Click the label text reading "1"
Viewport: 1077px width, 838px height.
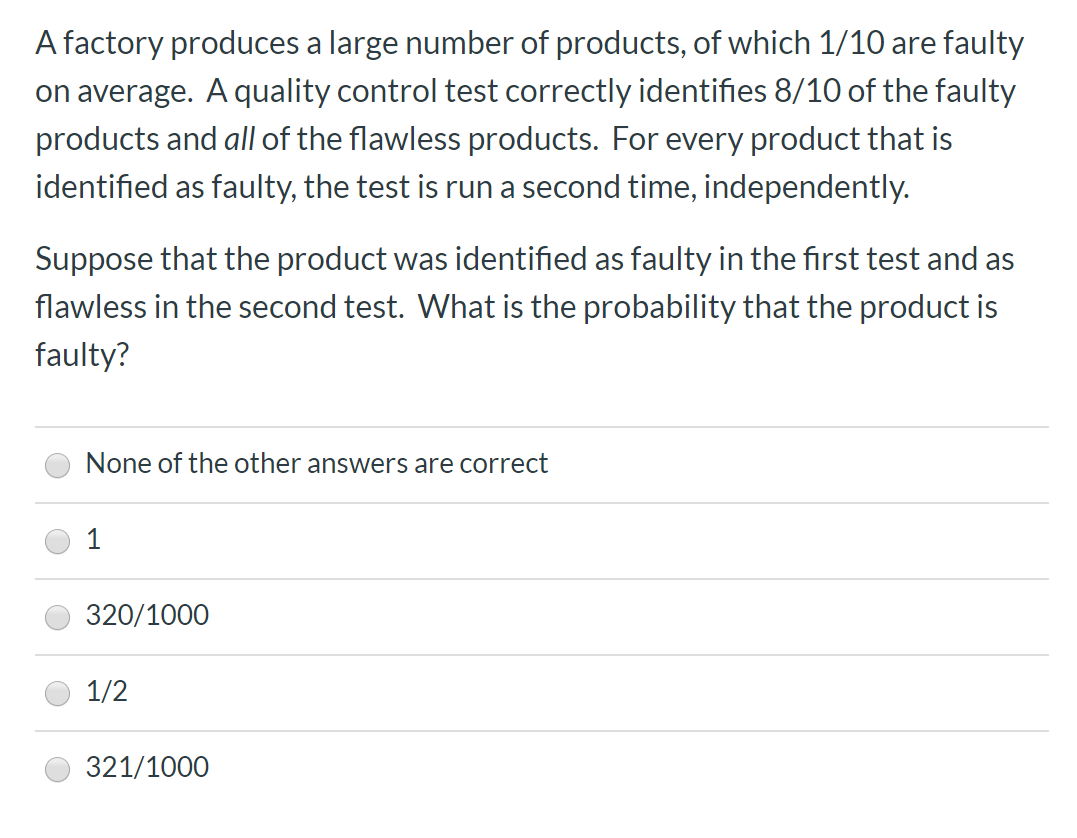[x=94, y=540]
